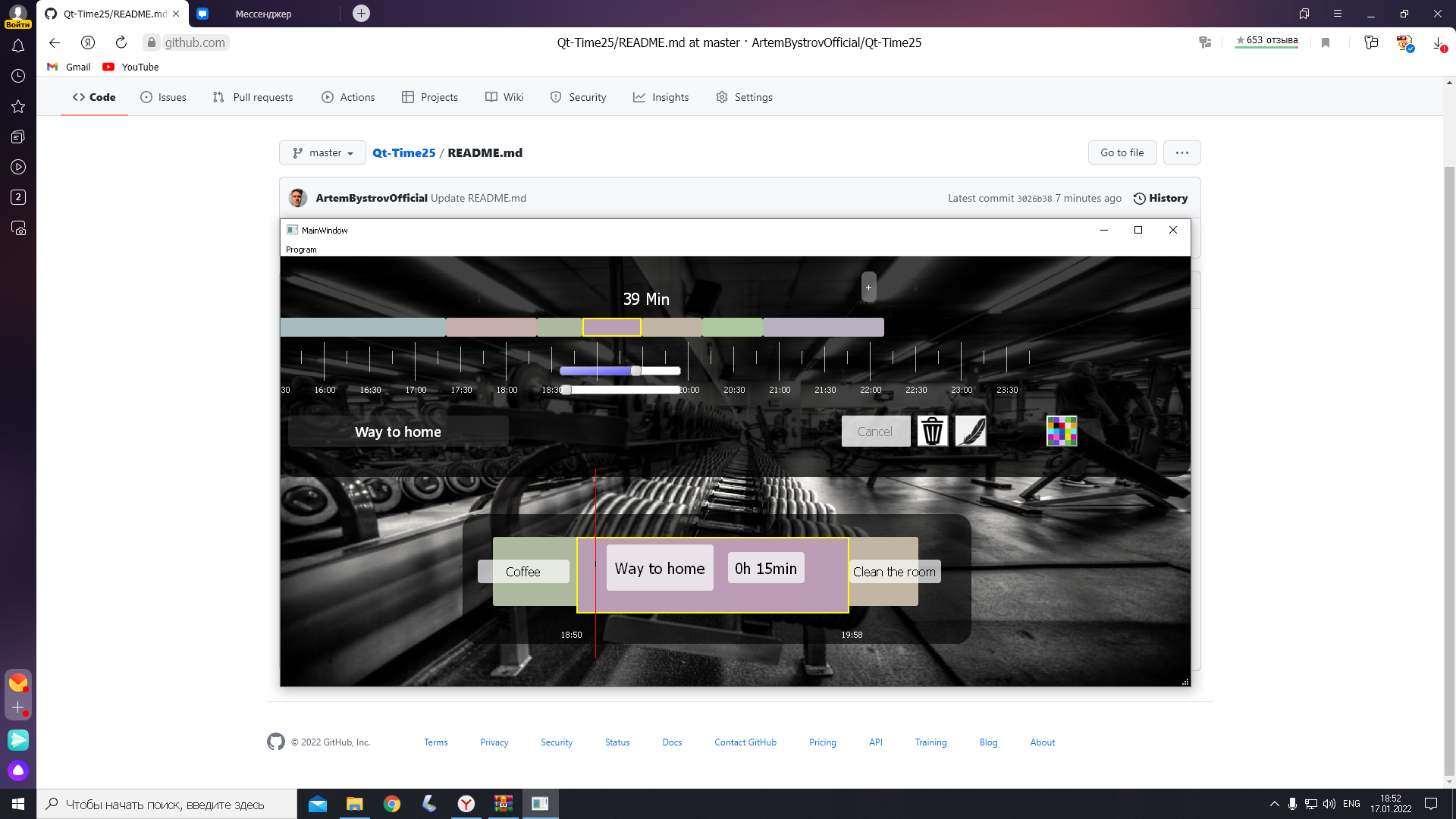Delete the task using the trash icon
The width and height of the screenshot is (1456, 819).
point(933,431)
